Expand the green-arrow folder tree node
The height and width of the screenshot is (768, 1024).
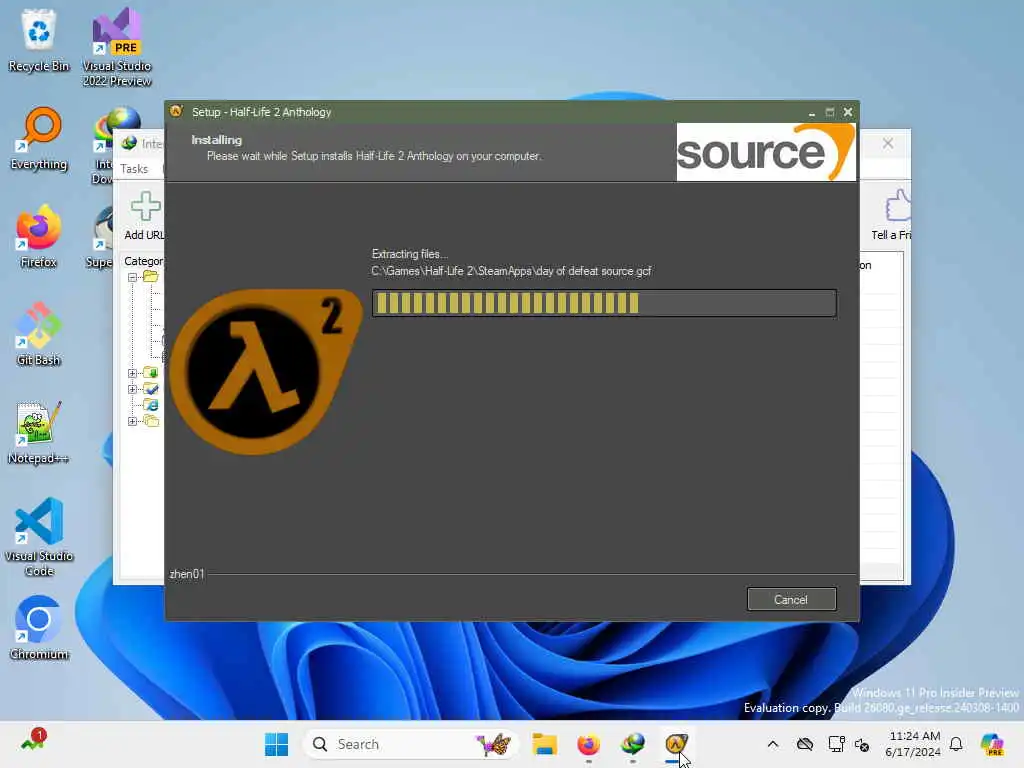click(133, 374)
